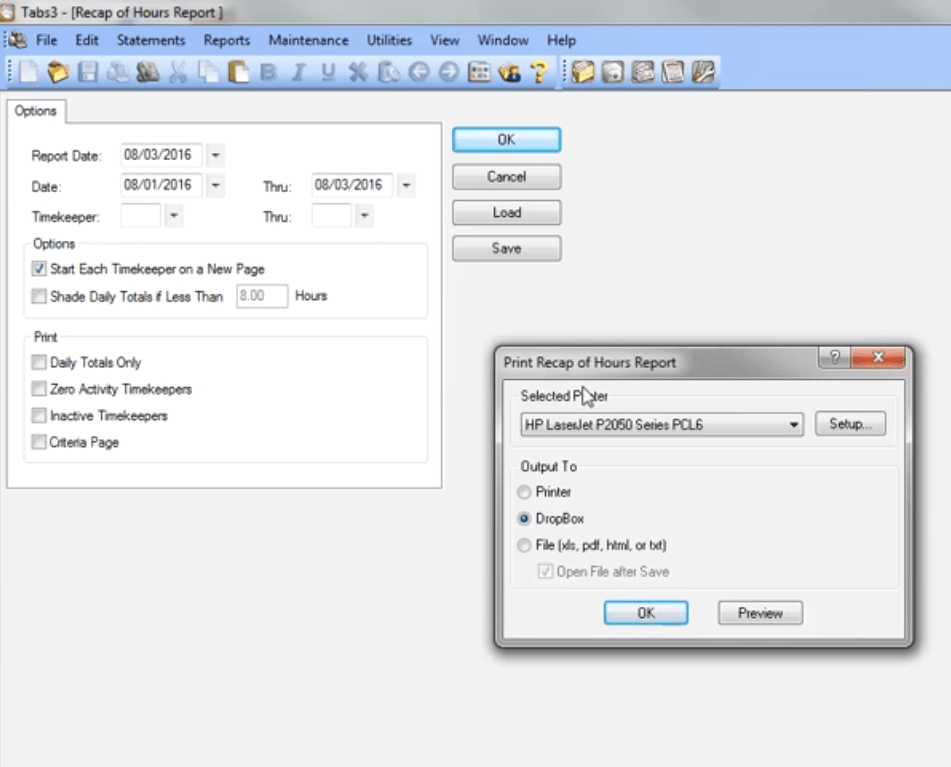The height and width of the screenshot is (767, 951).
Task: Select the Printer output radio button
Action: (x=524, y=492)
